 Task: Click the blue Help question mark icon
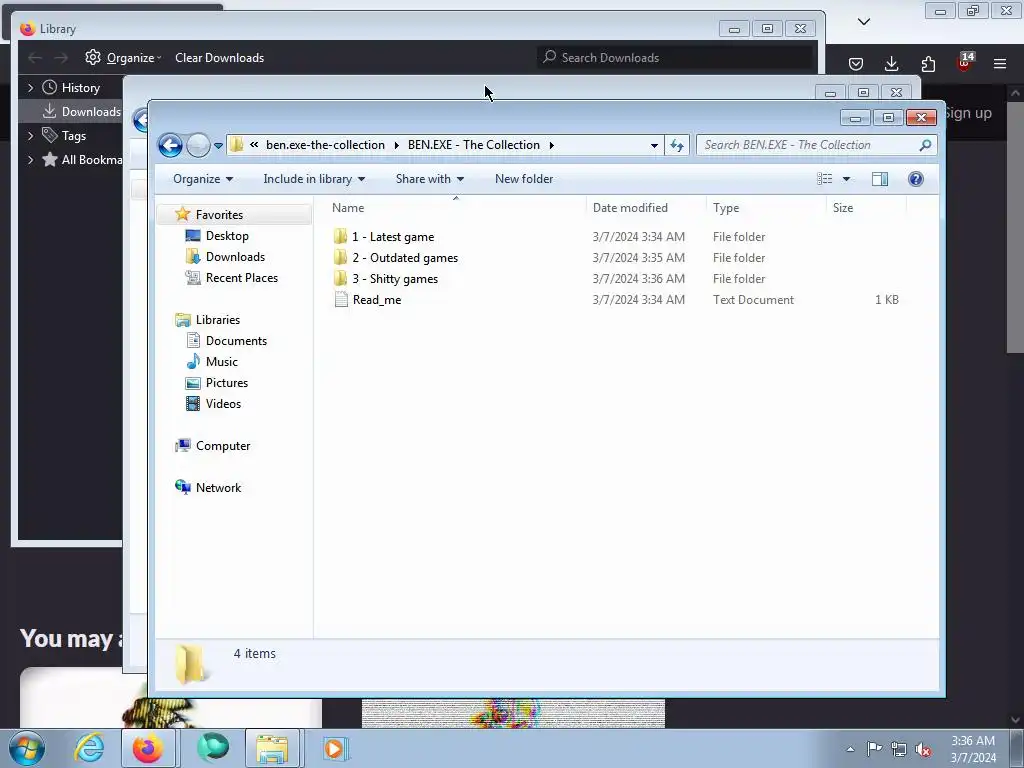click(x=916, y=179)
